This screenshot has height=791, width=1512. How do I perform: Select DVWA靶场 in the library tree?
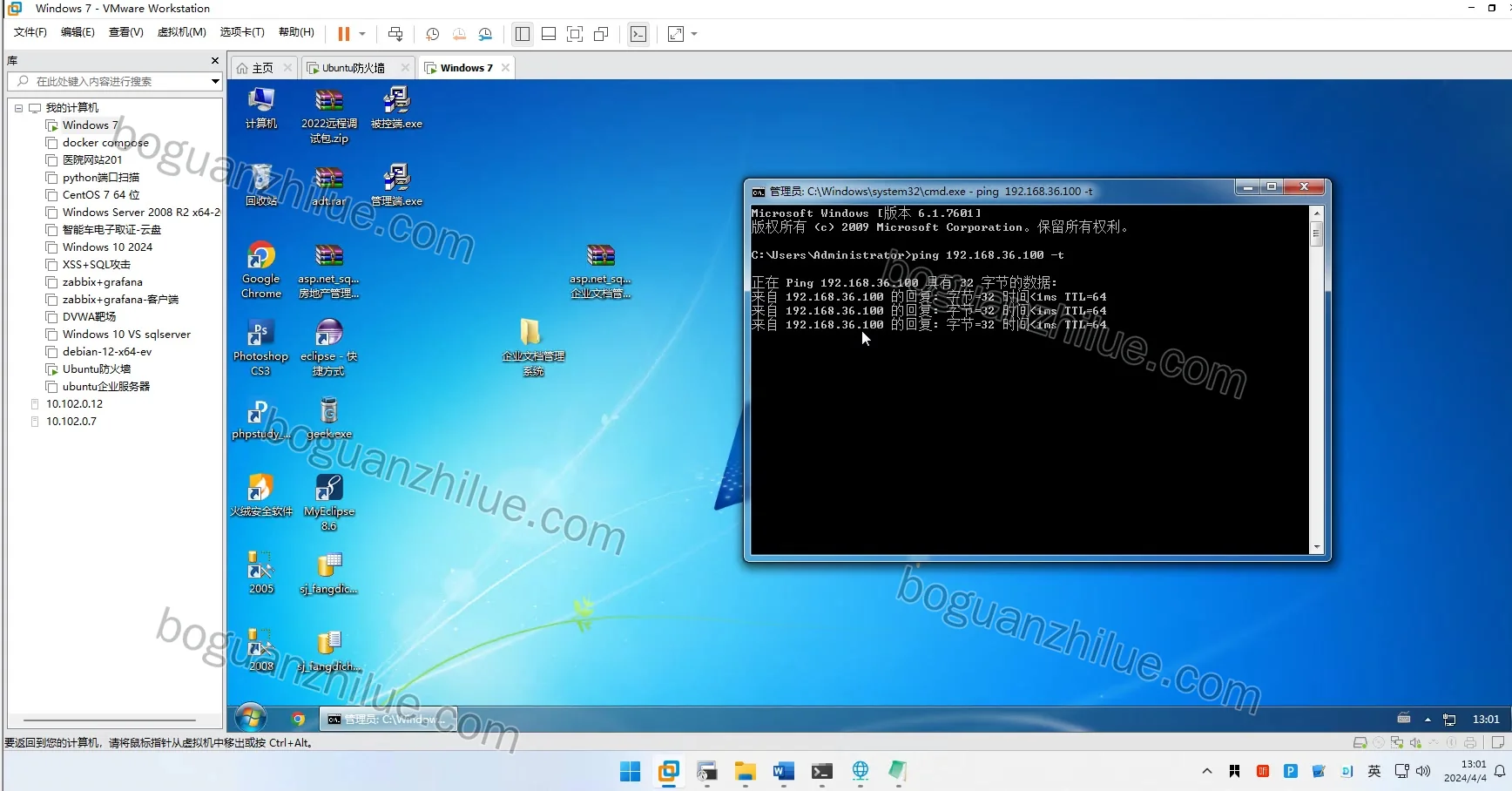tap(89, 317)
